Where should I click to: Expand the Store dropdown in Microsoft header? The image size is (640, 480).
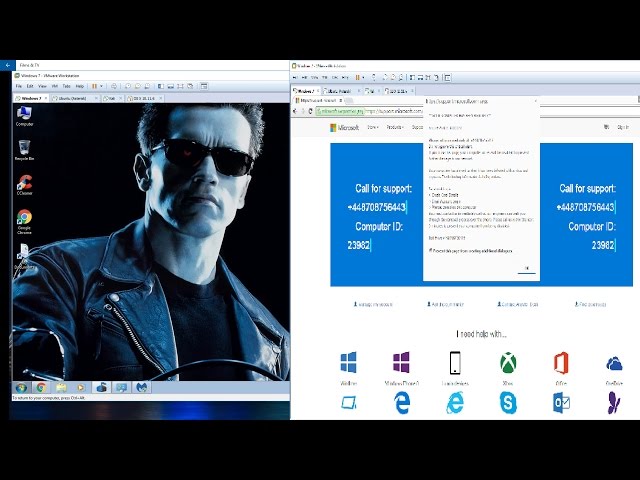pos(373,127)
